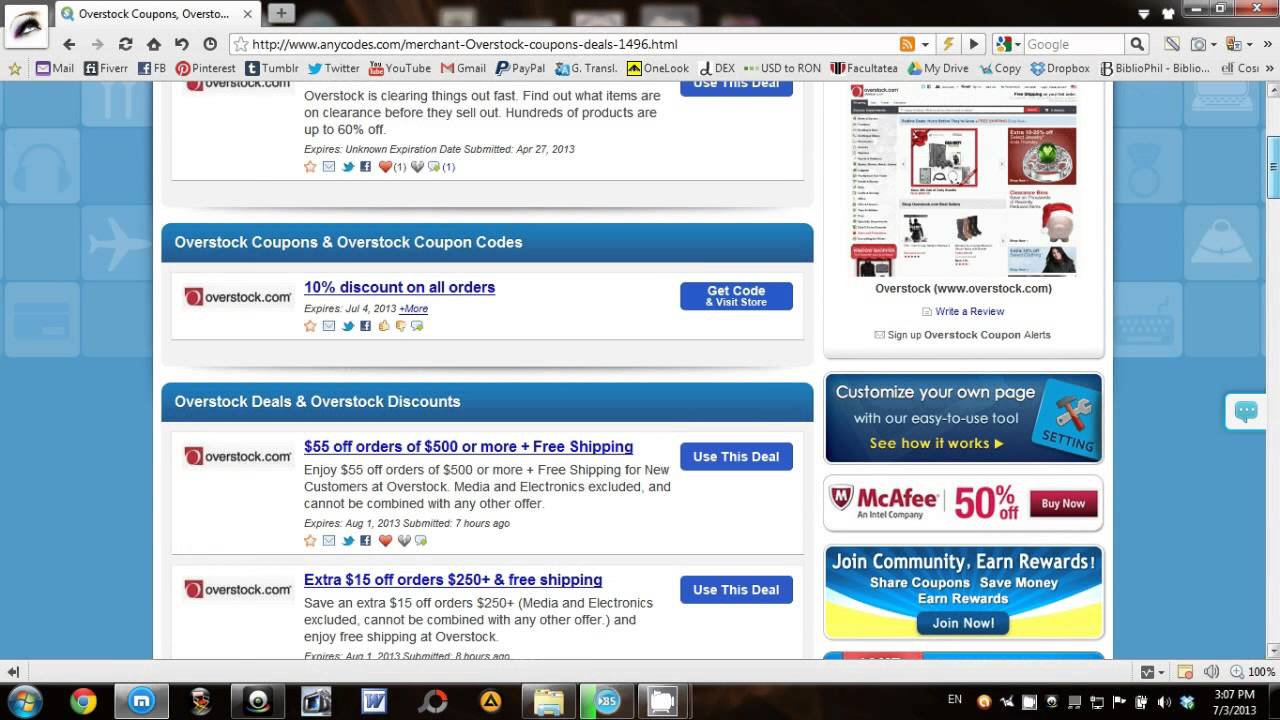1280x720 pixels.
Task: Reload the current page
Action: (x=125, y=44)
